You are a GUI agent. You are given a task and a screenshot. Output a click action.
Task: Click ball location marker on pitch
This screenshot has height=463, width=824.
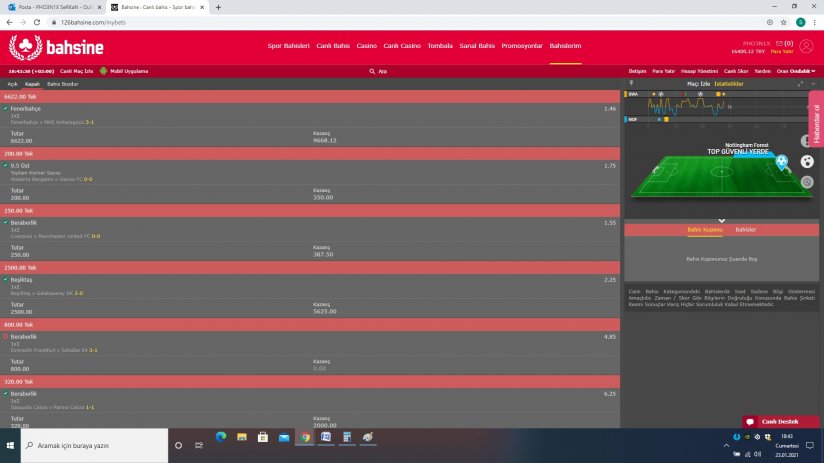pyautogui.click(x=781, y=162)
